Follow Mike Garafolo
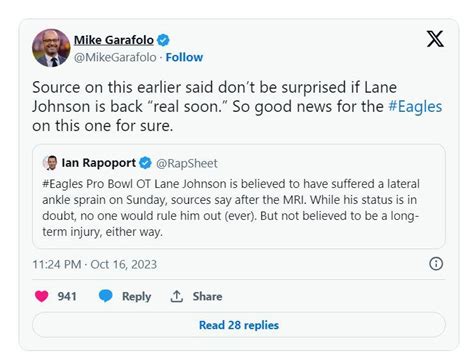This screenshot has height=363, width=474. (x=184, y=57)
